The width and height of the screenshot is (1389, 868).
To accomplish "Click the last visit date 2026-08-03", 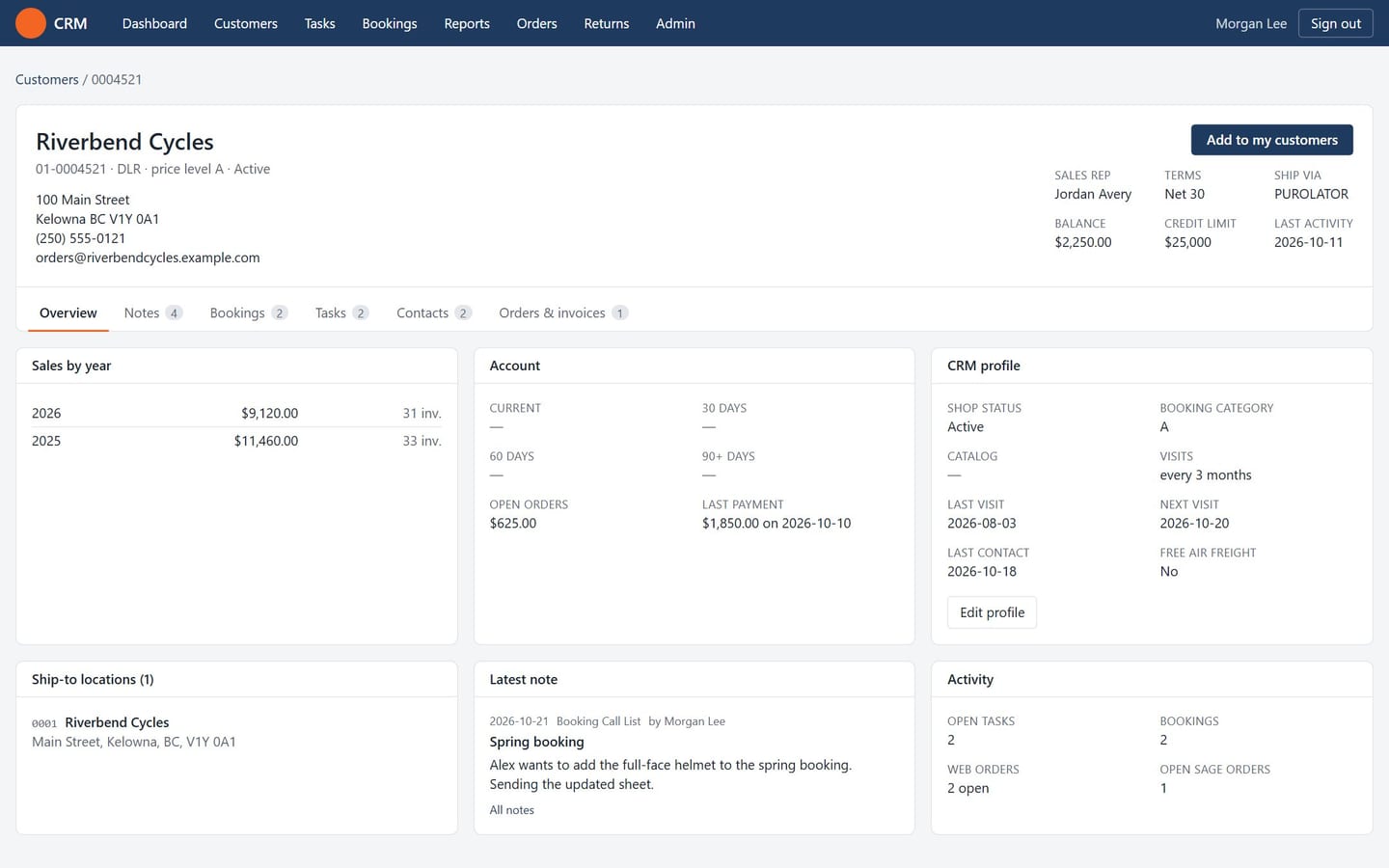I will coord(982,523).
